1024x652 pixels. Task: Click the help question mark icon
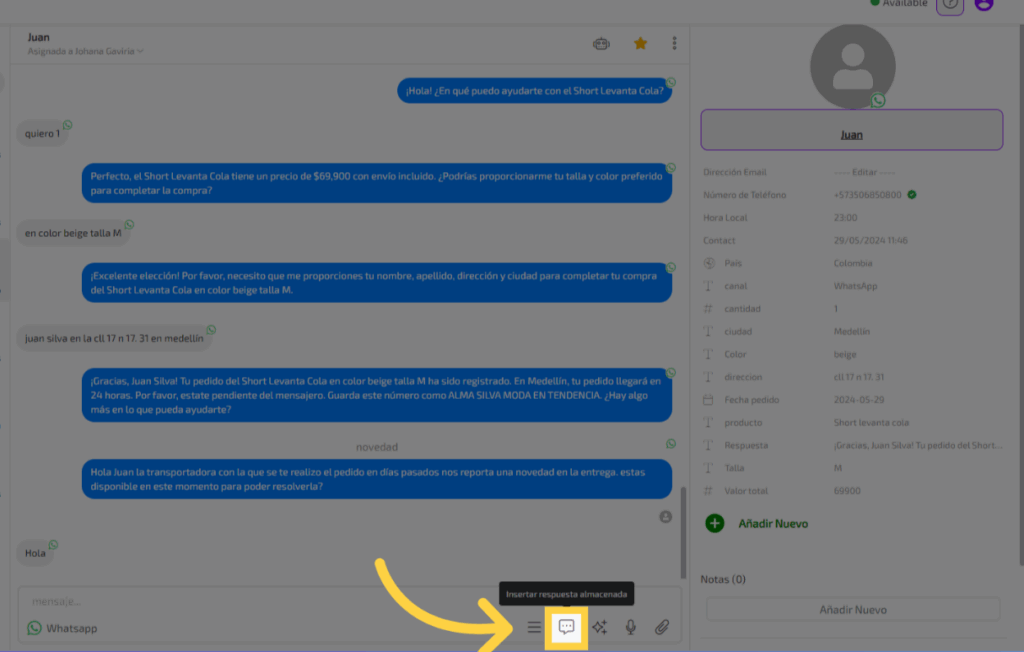[x=950, y=5]
